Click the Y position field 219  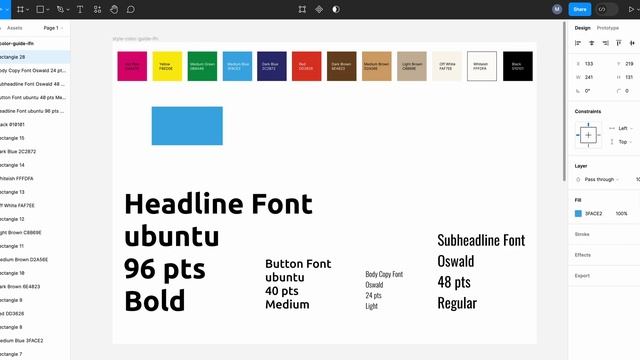click(629, 64)
